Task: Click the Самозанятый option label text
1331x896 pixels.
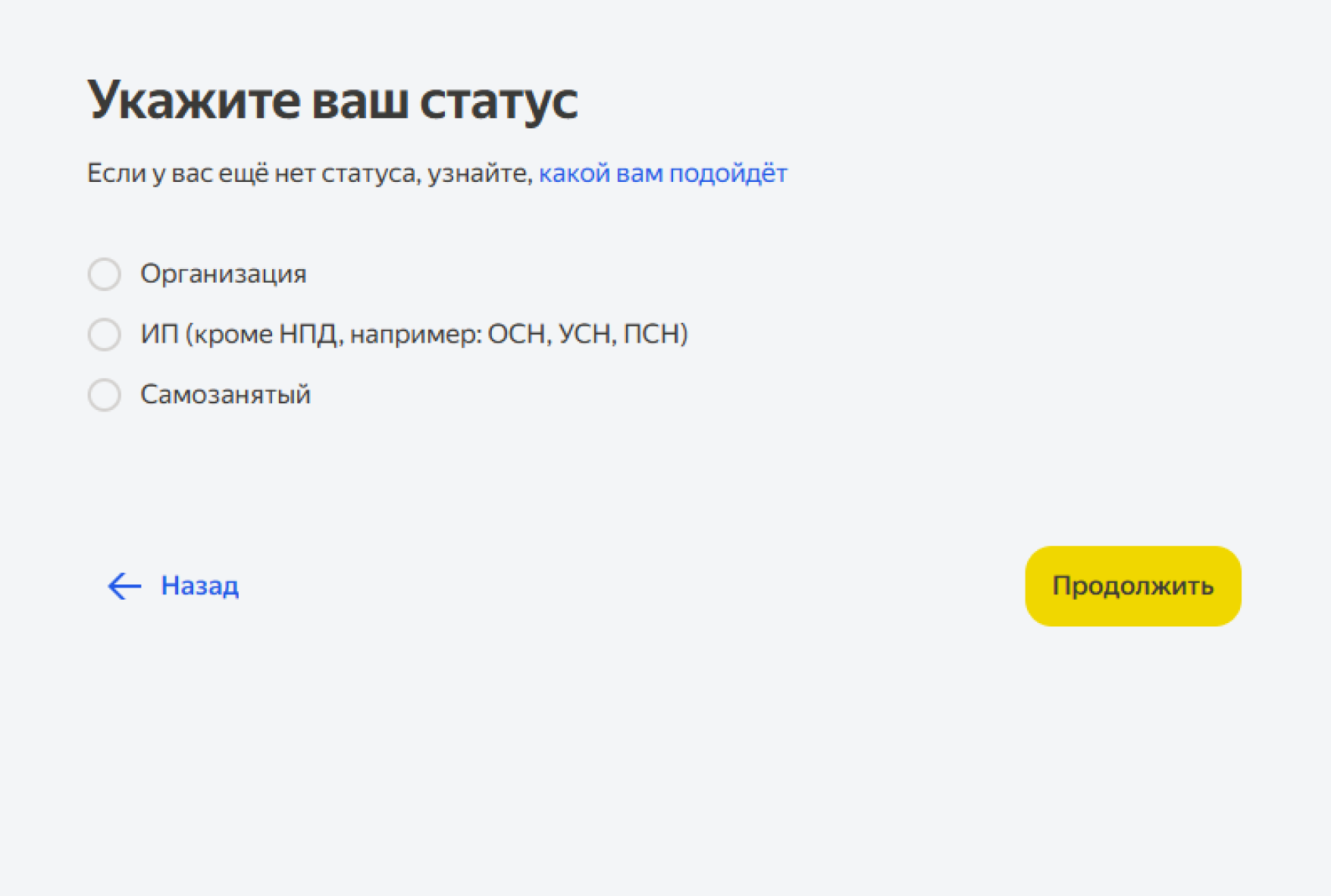Action: pos(225,395)
